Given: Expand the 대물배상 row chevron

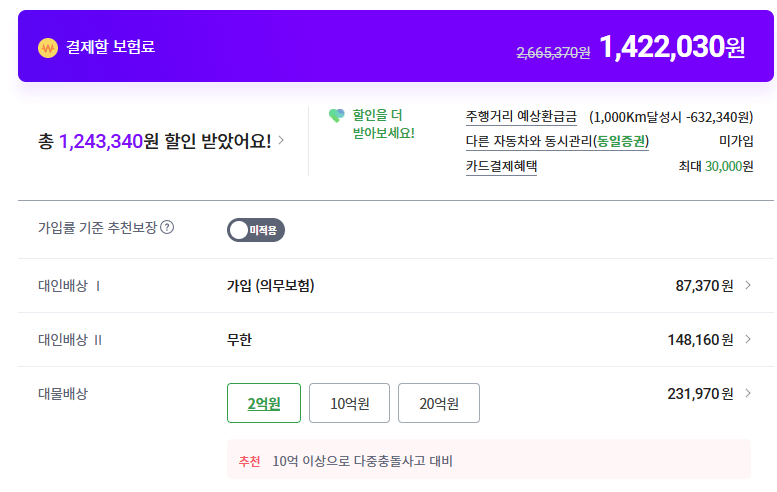Looking at the screenshot, I should tap(748, 394).
